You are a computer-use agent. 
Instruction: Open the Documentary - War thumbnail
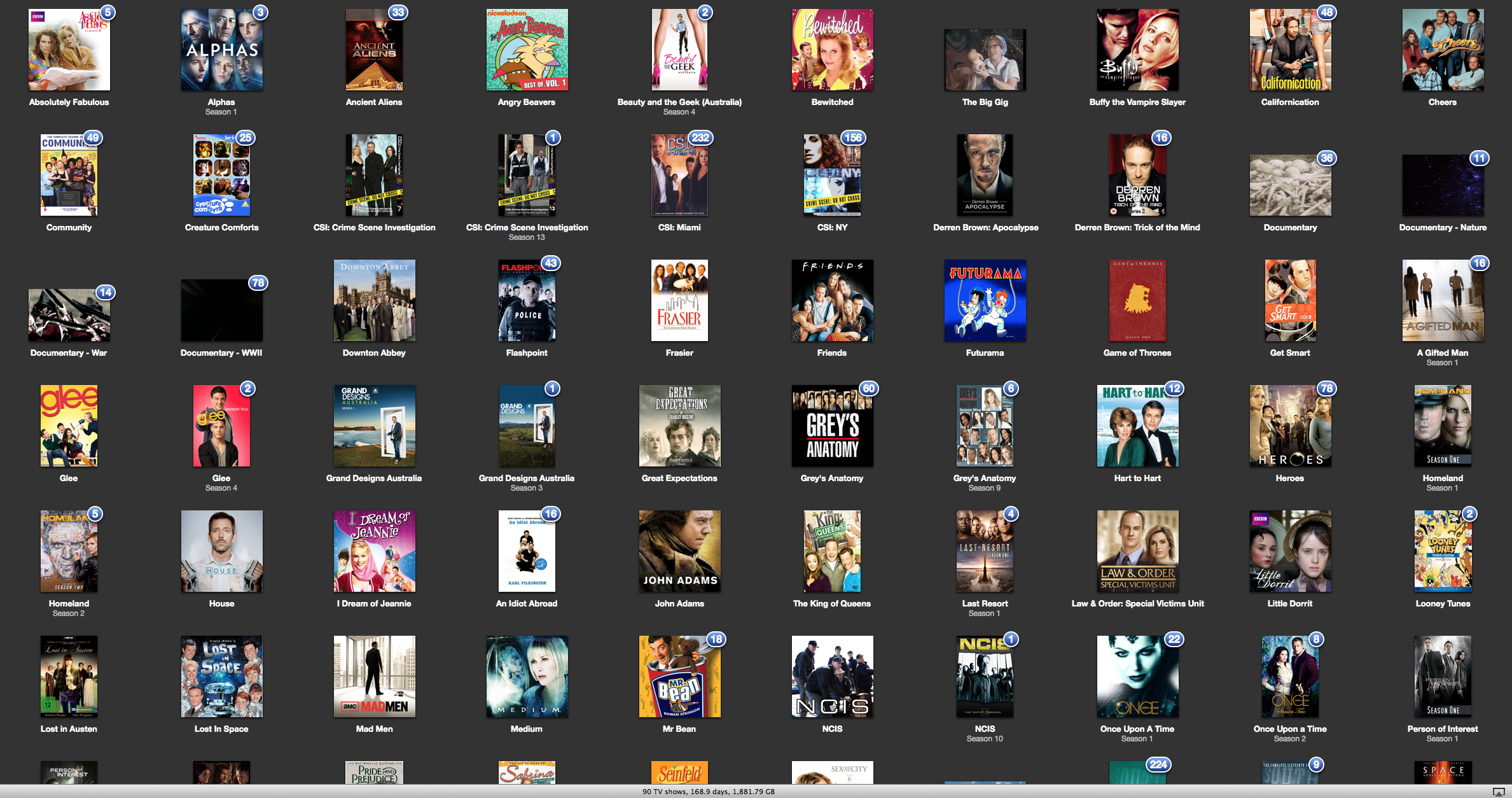pyautogui.click(x=69, y=315)
